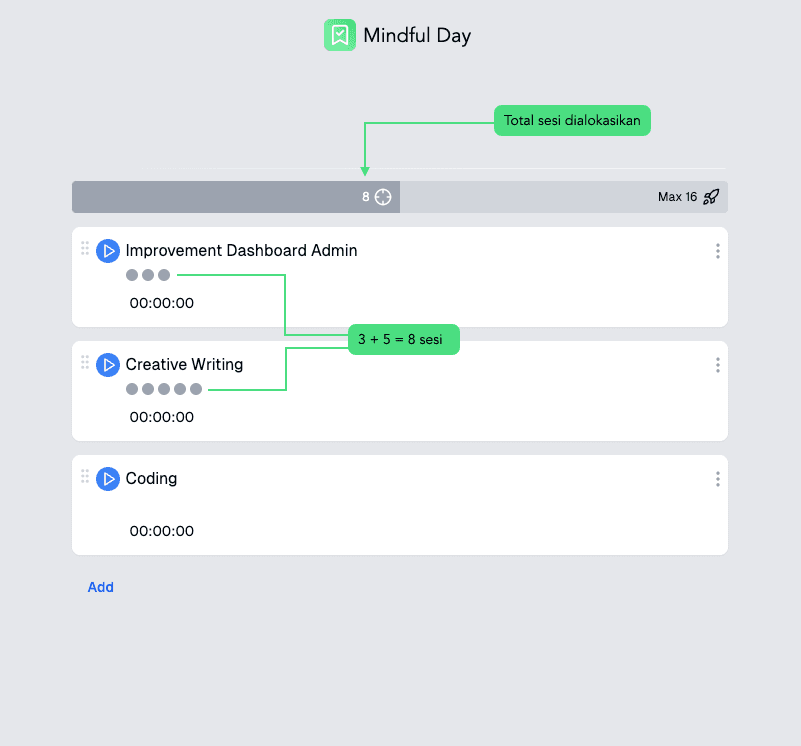The image size is (801, 746).
Task: Click the Coding task drag handle
Action: click(85, 476)
